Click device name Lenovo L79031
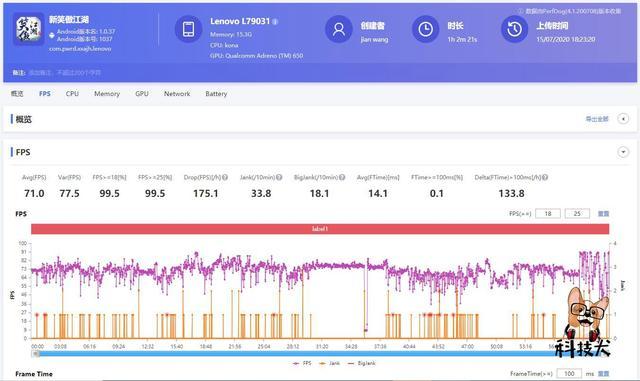This screenshot has width=640, height=381. point(240,21)
